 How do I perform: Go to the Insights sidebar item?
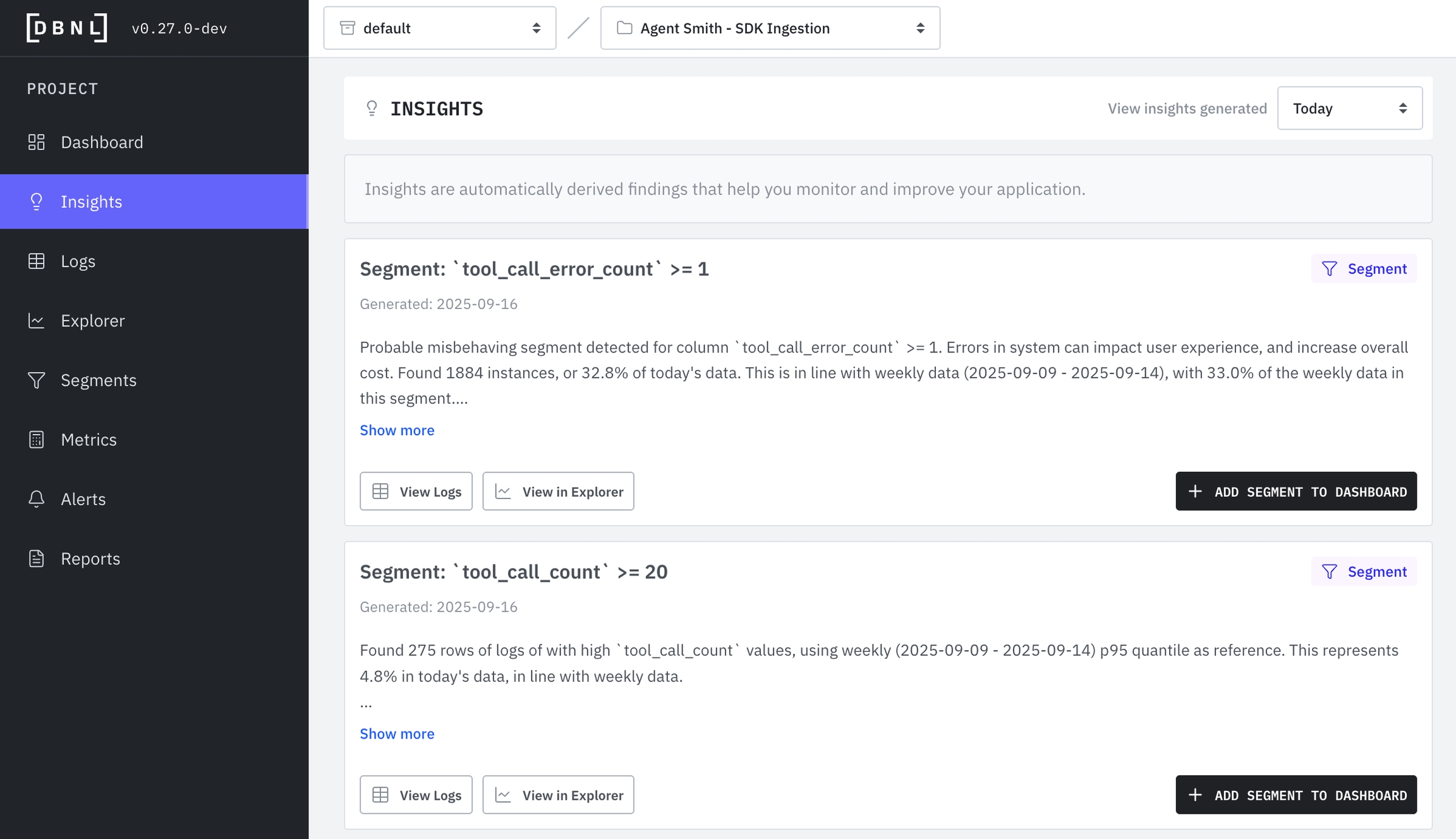[91, 202]
